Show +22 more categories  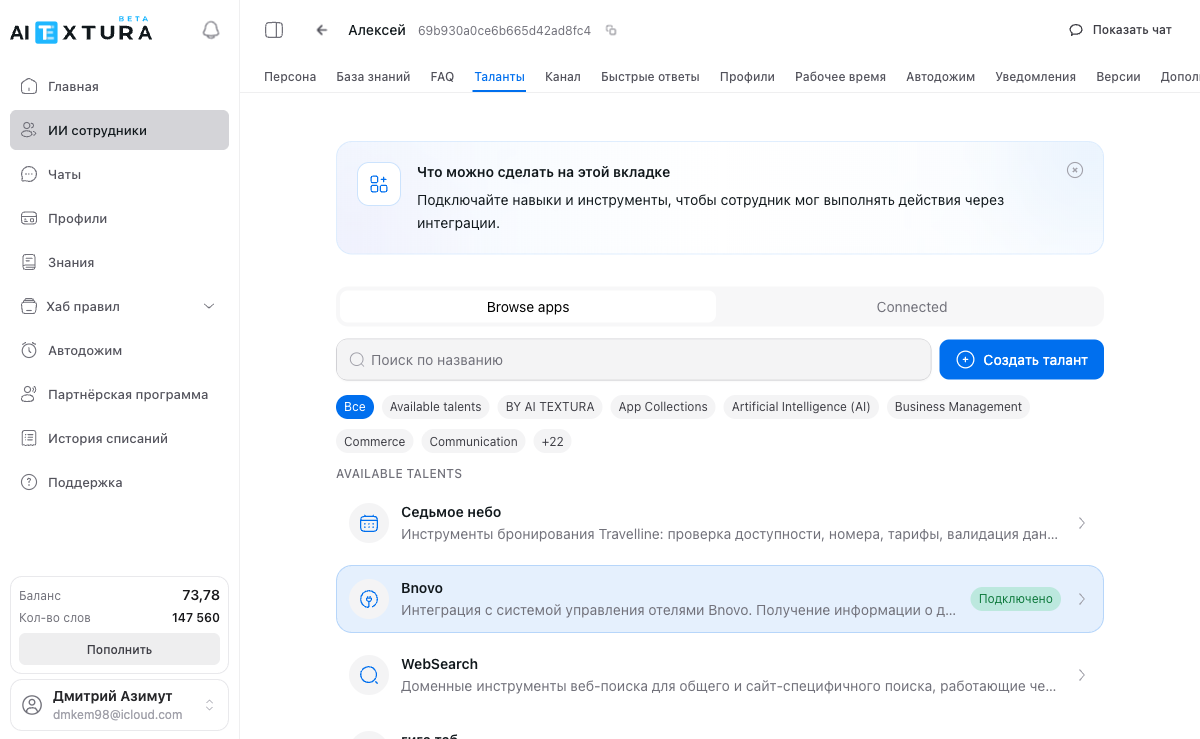tap(552, 441)
